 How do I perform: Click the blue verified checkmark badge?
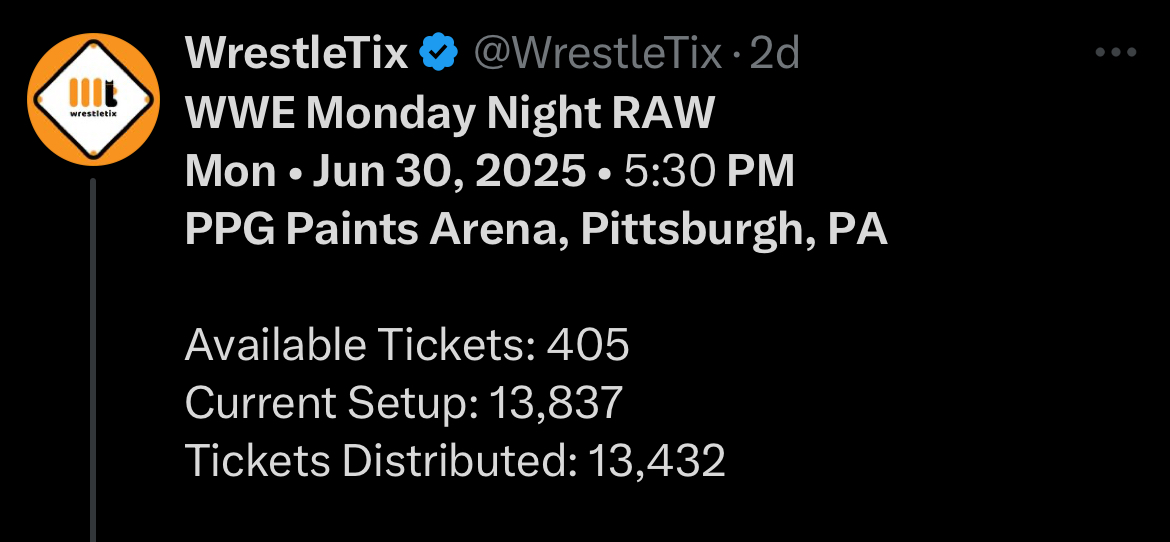(x=438, y=54)
